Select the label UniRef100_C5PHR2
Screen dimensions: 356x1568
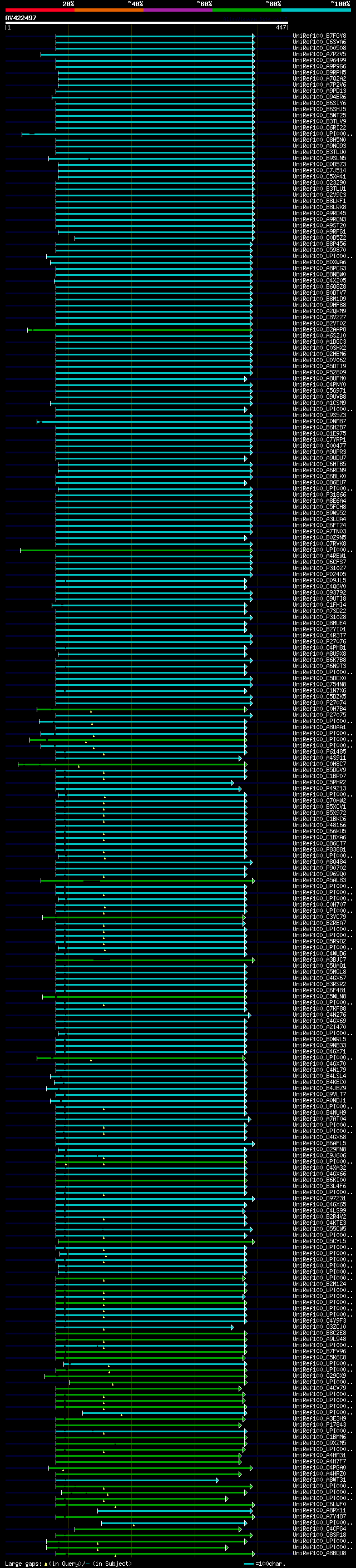coord(319,783)
